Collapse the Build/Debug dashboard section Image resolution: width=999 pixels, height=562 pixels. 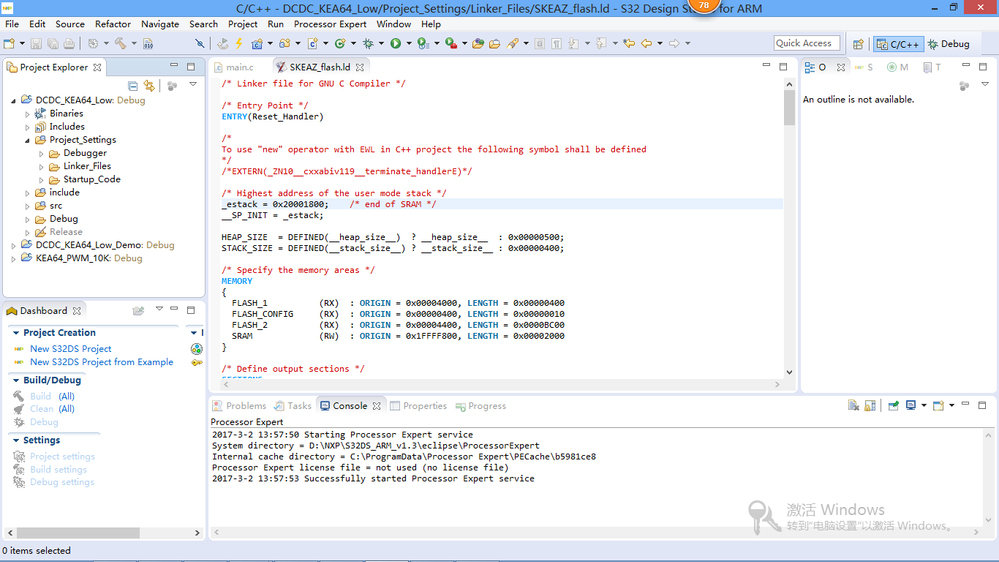(x=16, y=380)
